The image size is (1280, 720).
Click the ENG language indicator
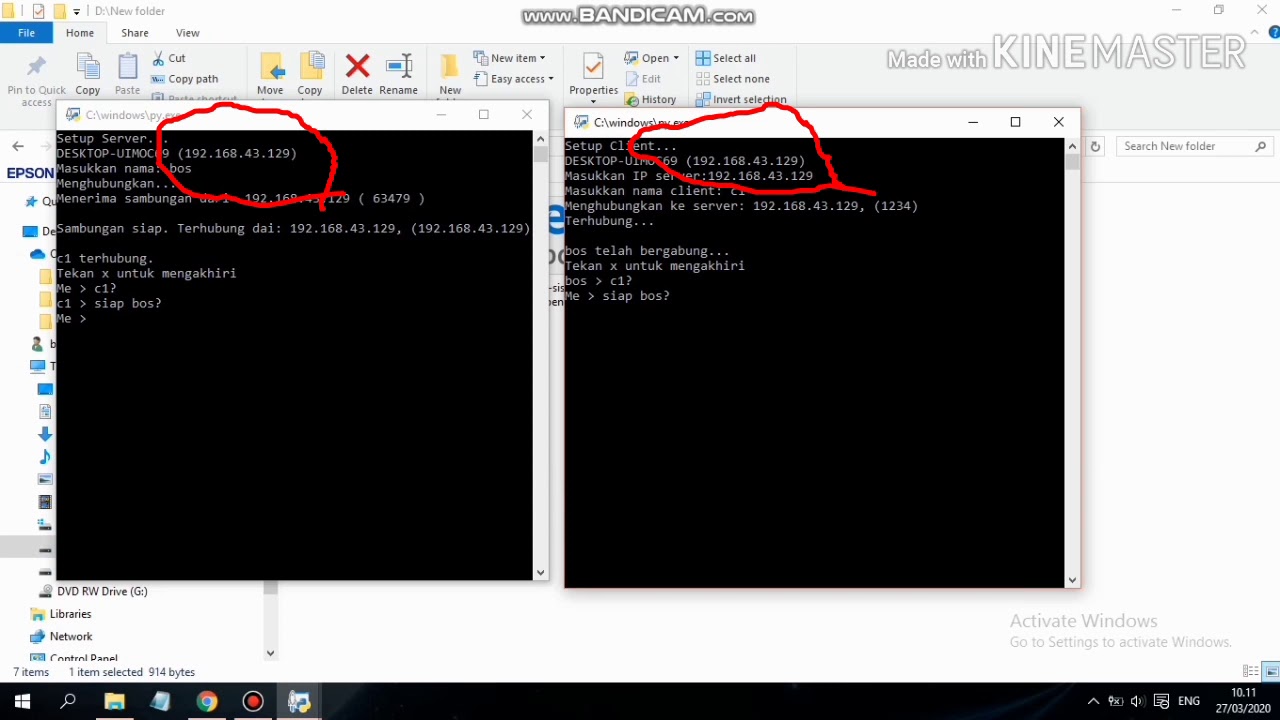[x=1189, y=701]
